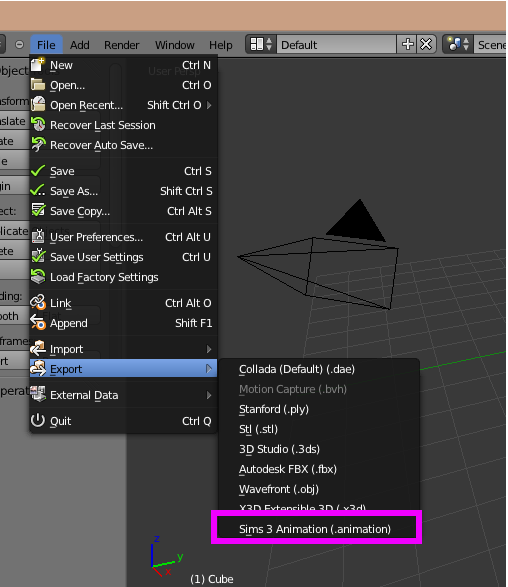Screen dimensions: 508x587
Task: Click the Export icon
Action: (38, 369)
